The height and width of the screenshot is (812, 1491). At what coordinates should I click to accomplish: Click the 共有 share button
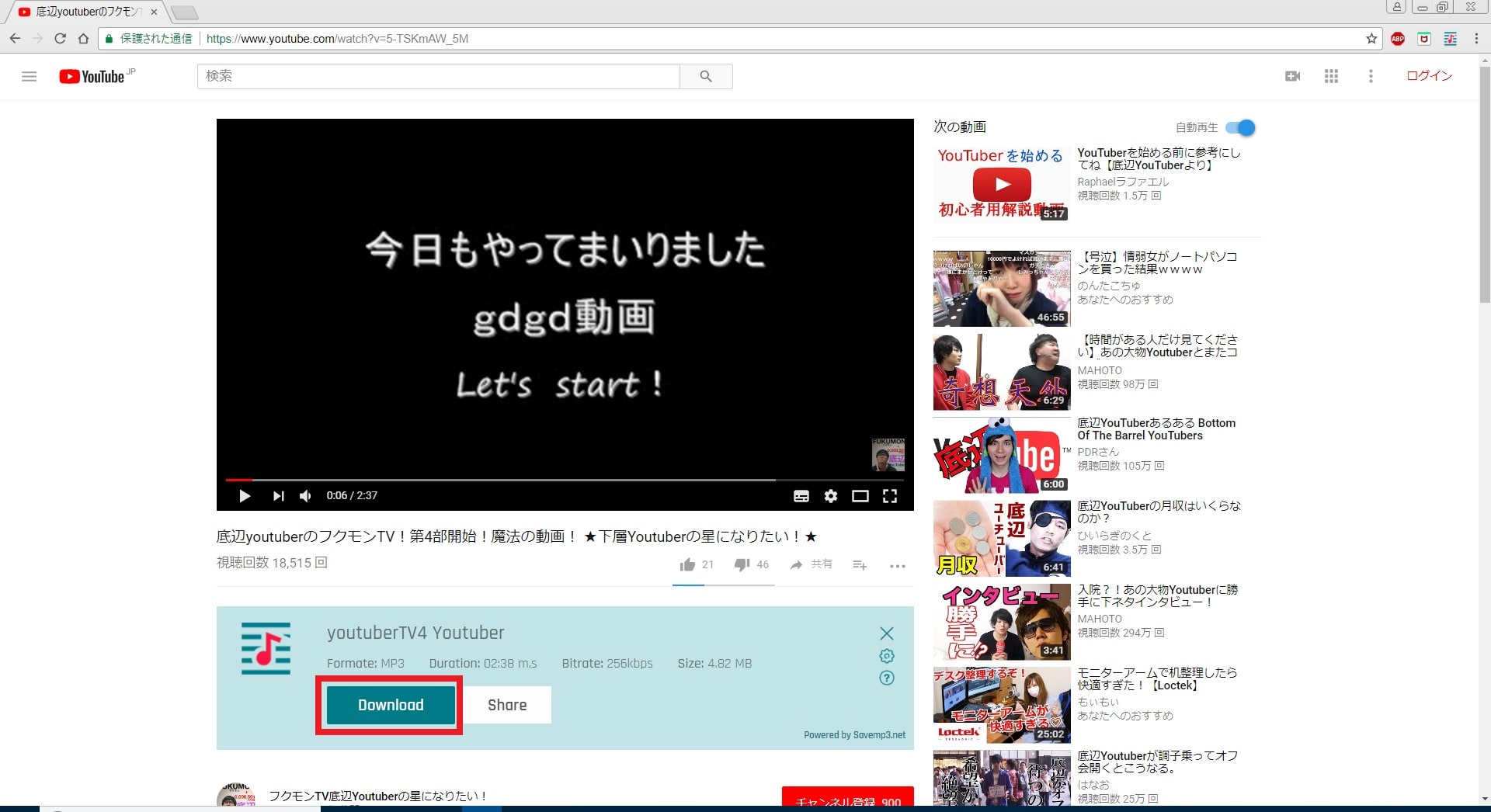tap(811, 564)
